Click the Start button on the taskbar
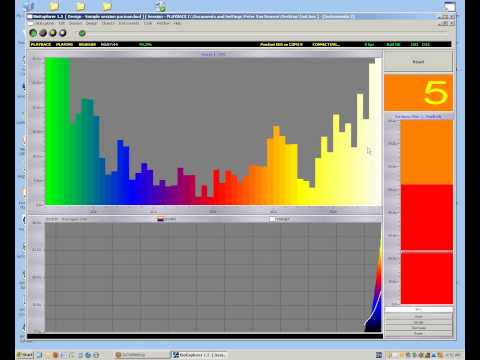 tap(25, 355)
